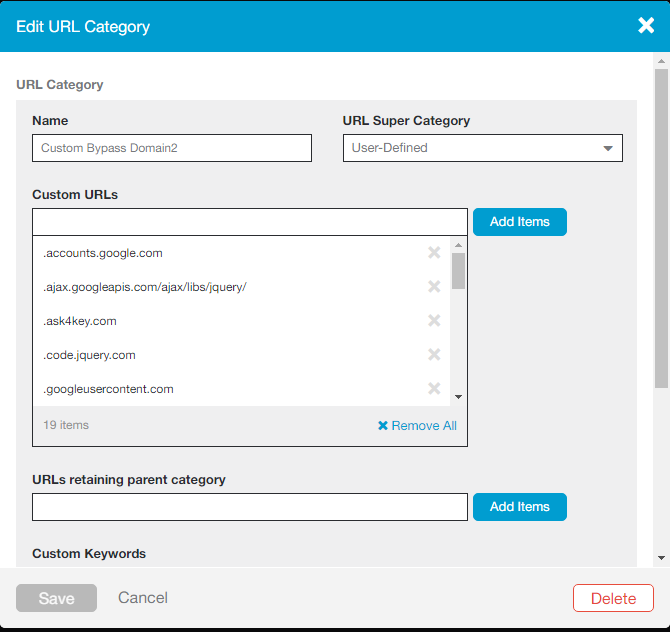This screenshot has height=632, width=670.
Task: Click Add Items for Custom URLs
Action: pyautogui.click(x=520, y=222)
